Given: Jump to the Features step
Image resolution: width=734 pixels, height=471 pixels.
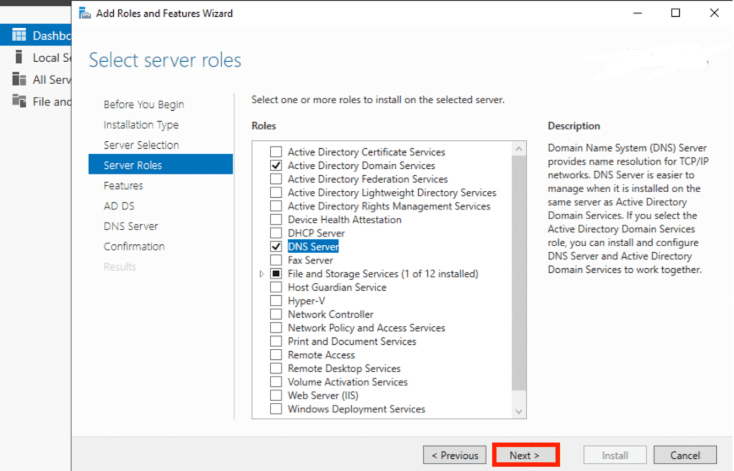Looking at the screenshot, I should pyautogui.click(x=123, y=186).
